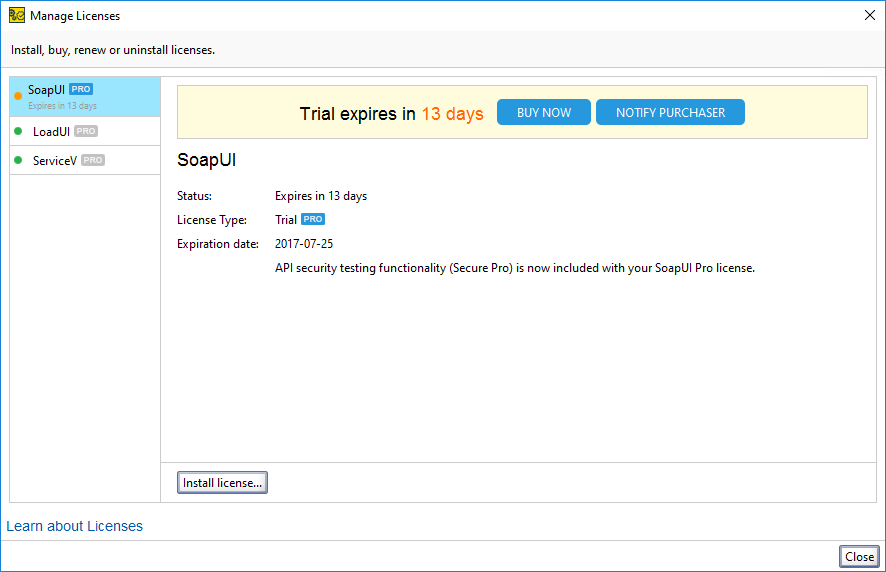Click the BUY NOW button
The width and height of the screenshot is (886, 572).
(x=544, y=112)
